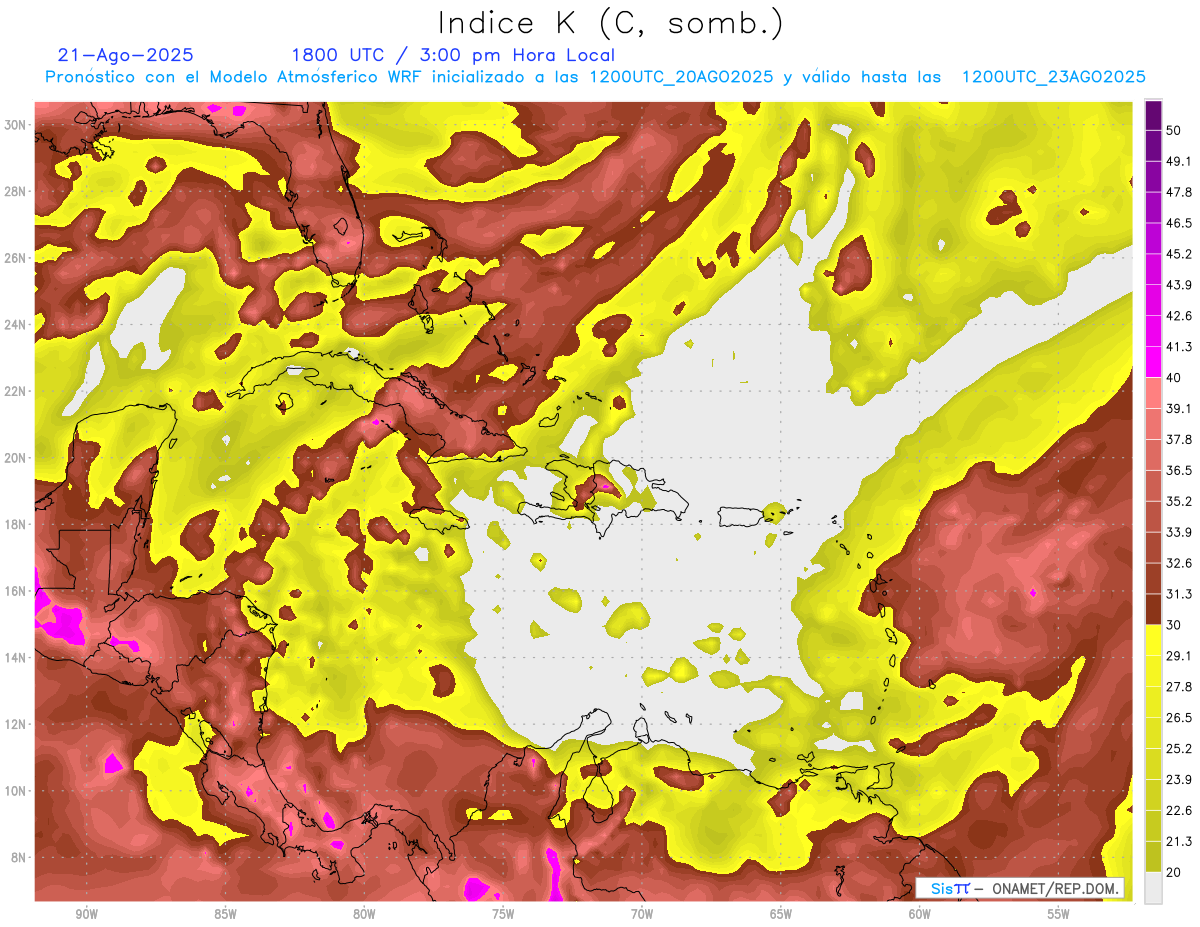Click latitude label "24N"
The width and height of the screenshot is (1200, 927).
point(17,325)
